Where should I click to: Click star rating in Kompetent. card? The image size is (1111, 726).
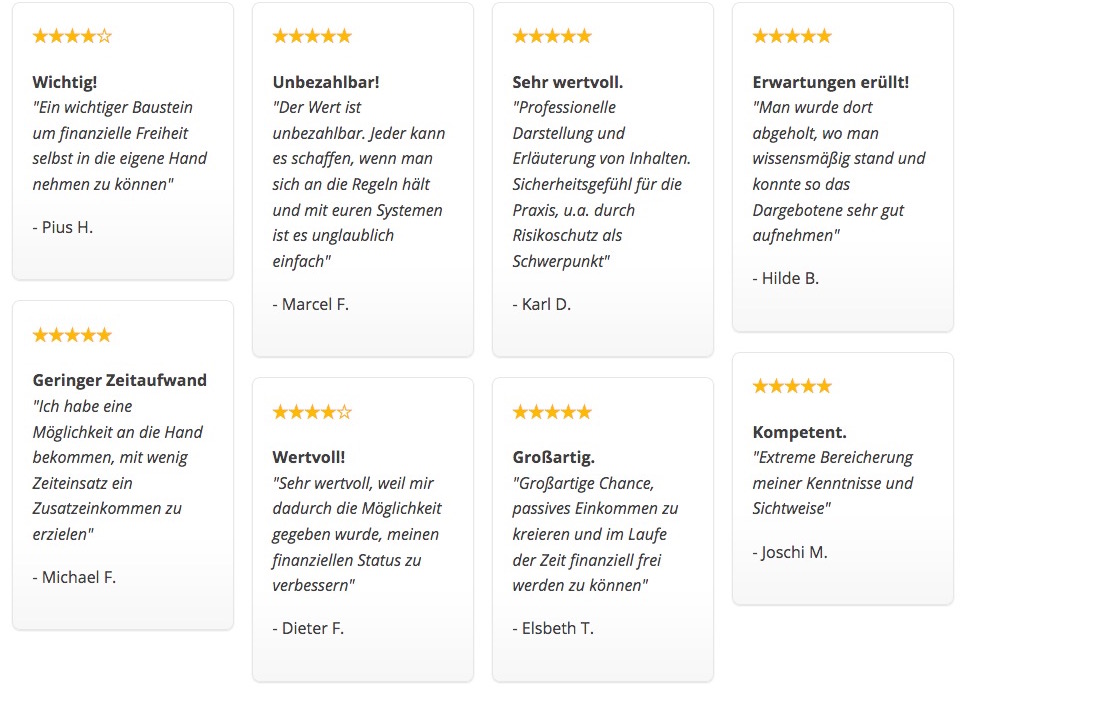(792, 386)
